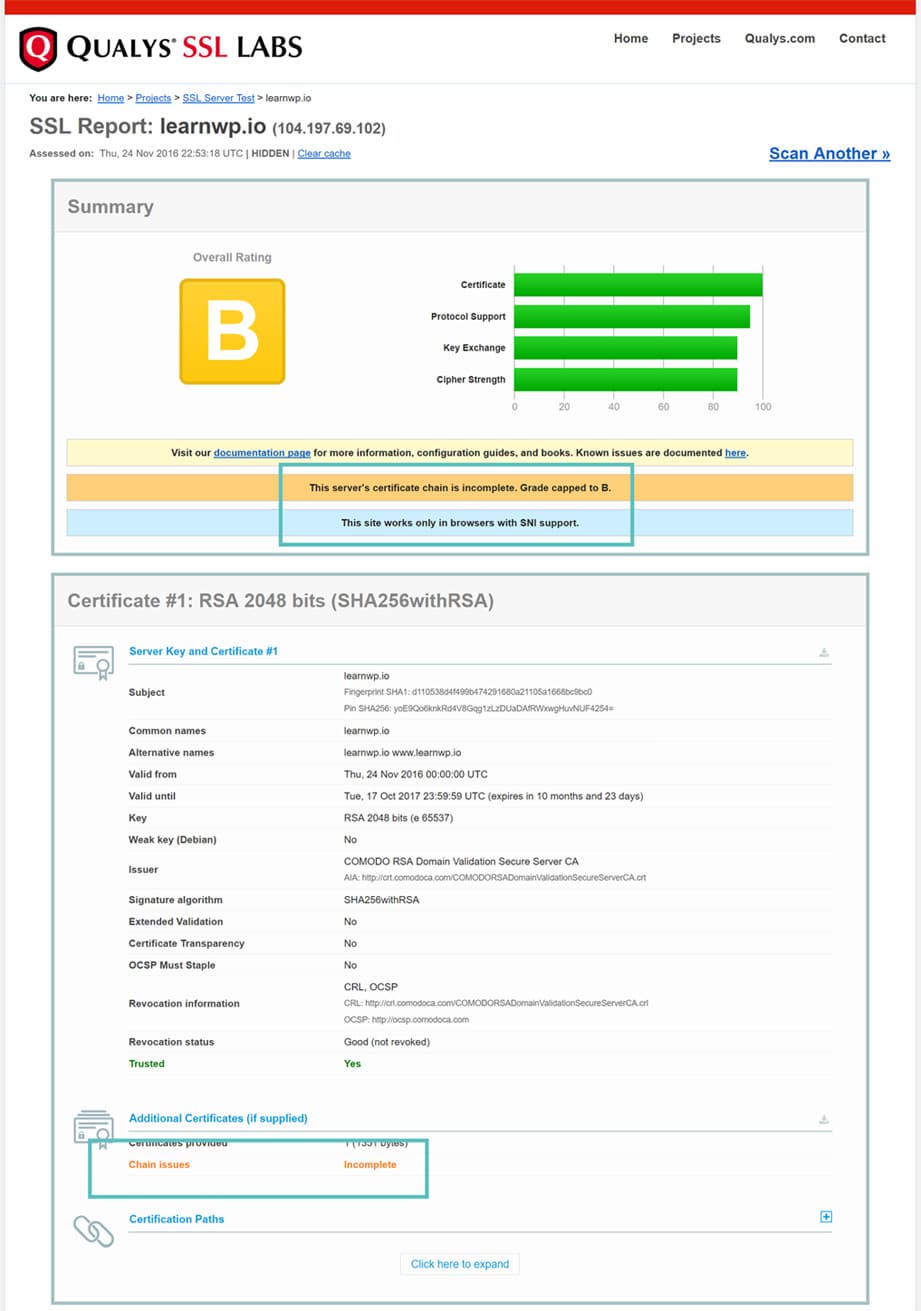921x1311 pixels.
Task: Expand the Certification Paths plus box
Action: (826, 1217)
